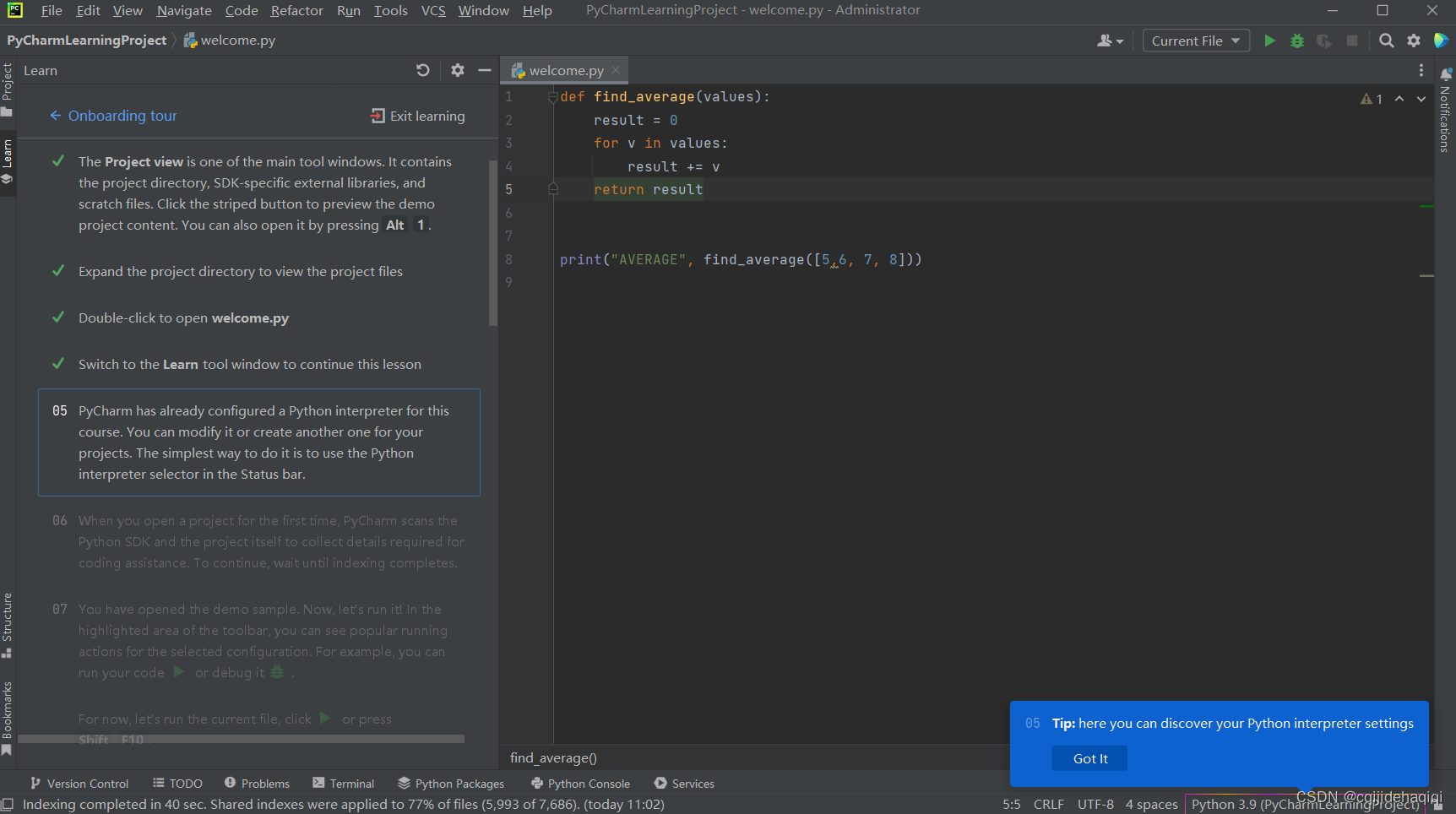Run with coverage icon in toolbar

click(x=1324, y=41)
